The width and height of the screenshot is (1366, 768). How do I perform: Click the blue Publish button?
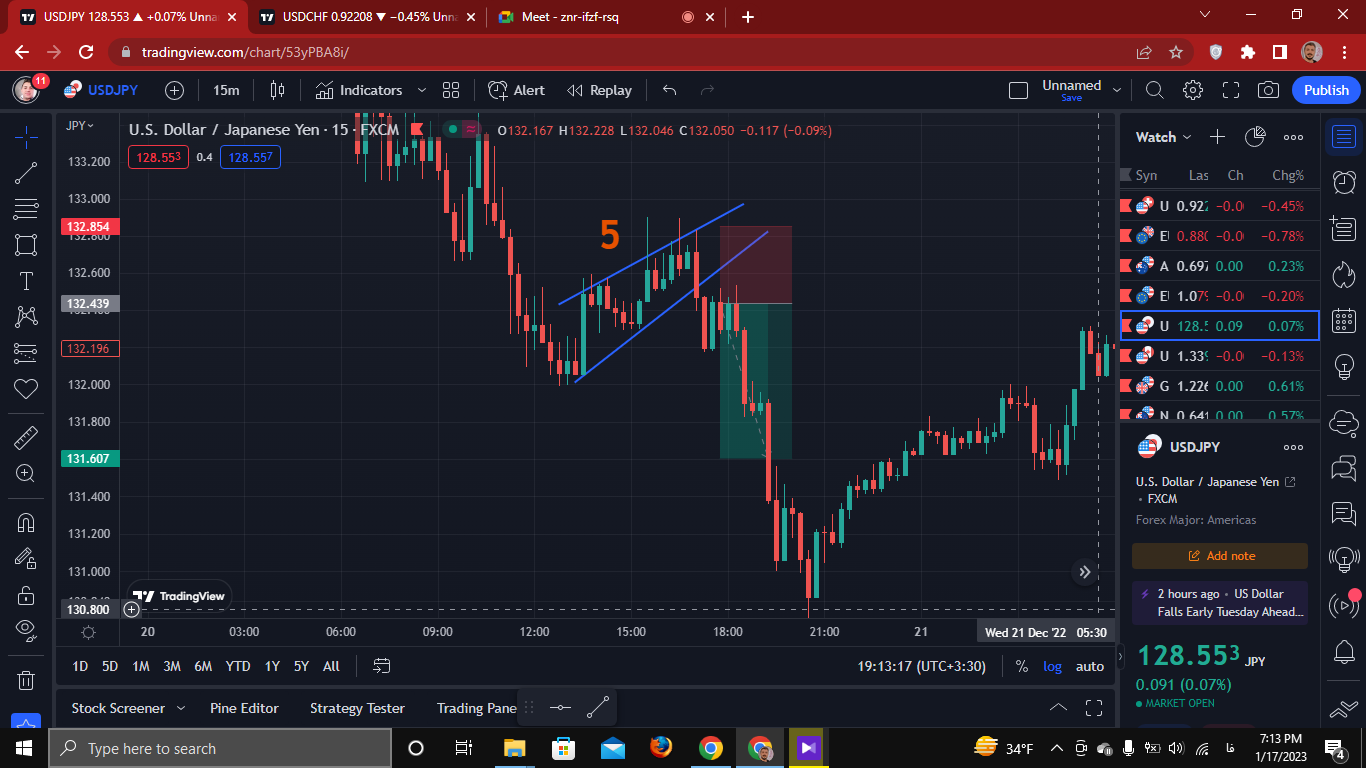[1326, 90]
